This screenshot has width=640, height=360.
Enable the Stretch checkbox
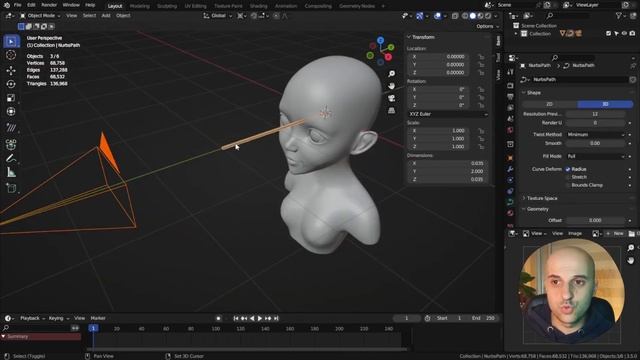pos(568,177)
